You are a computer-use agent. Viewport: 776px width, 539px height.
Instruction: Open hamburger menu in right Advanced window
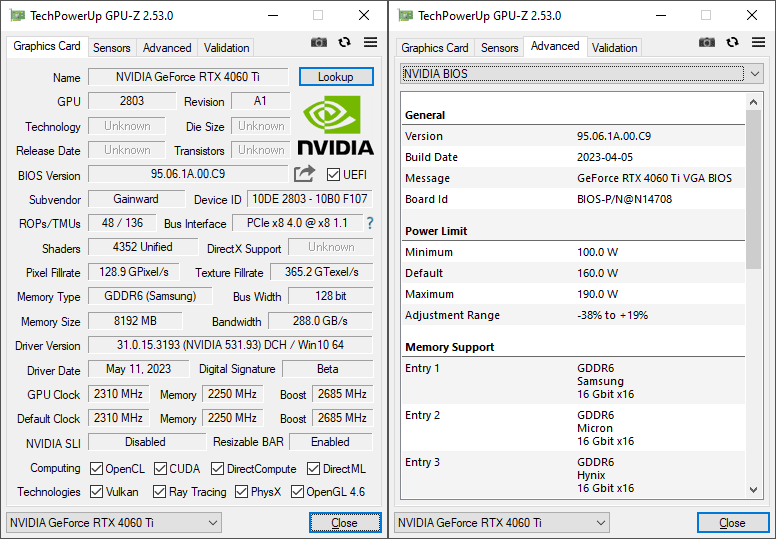coord(758,43)
